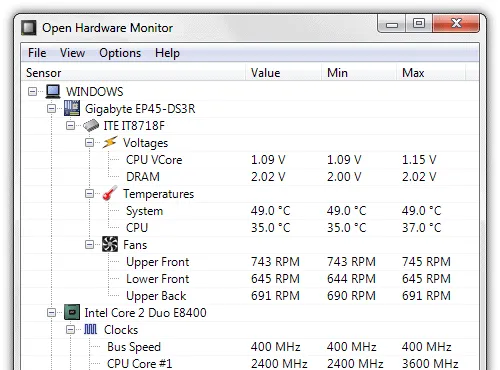Click System current value 49.0 °C

pos(271,211)
